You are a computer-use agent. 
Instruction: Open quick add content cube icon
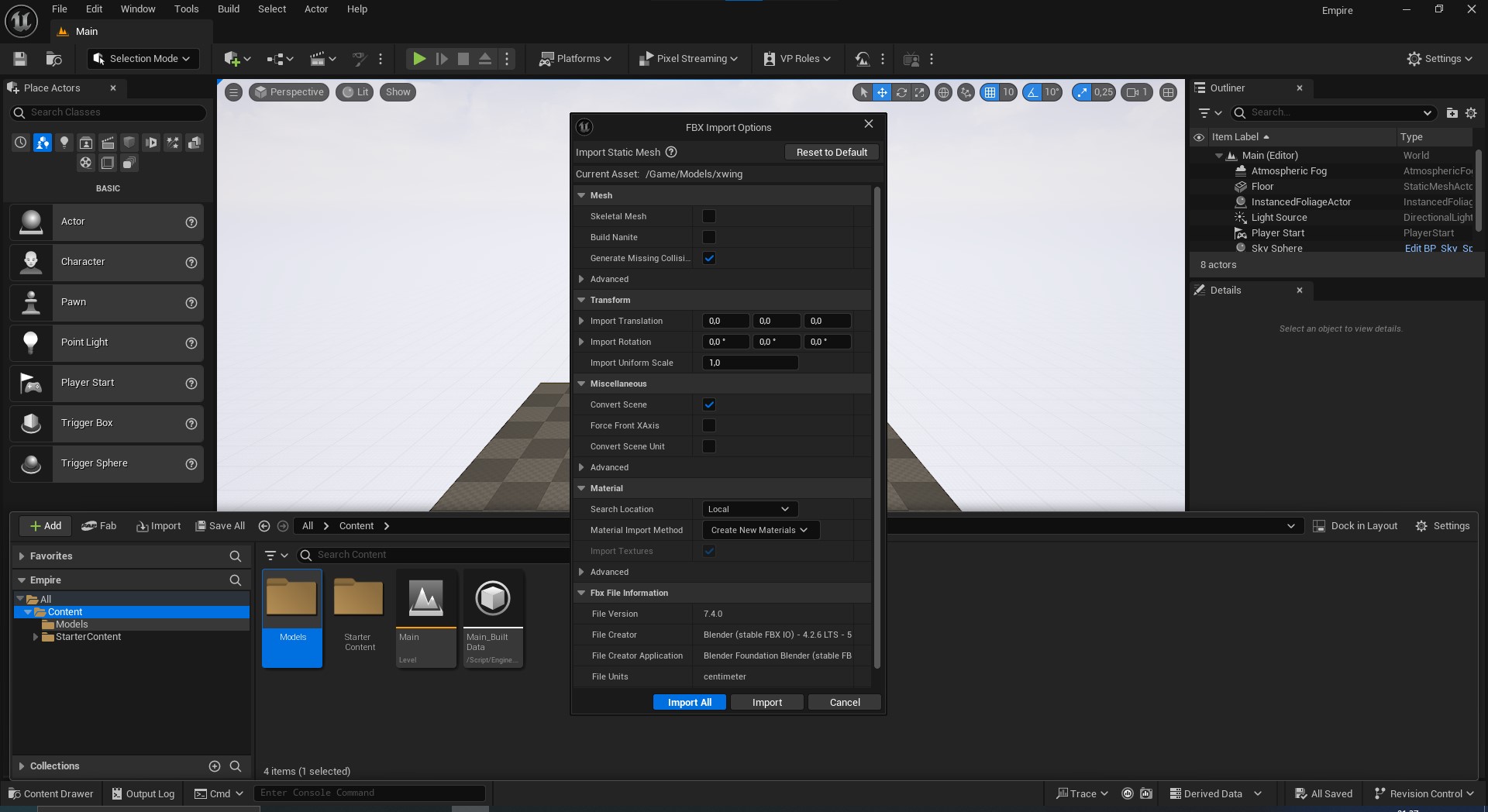237,59
